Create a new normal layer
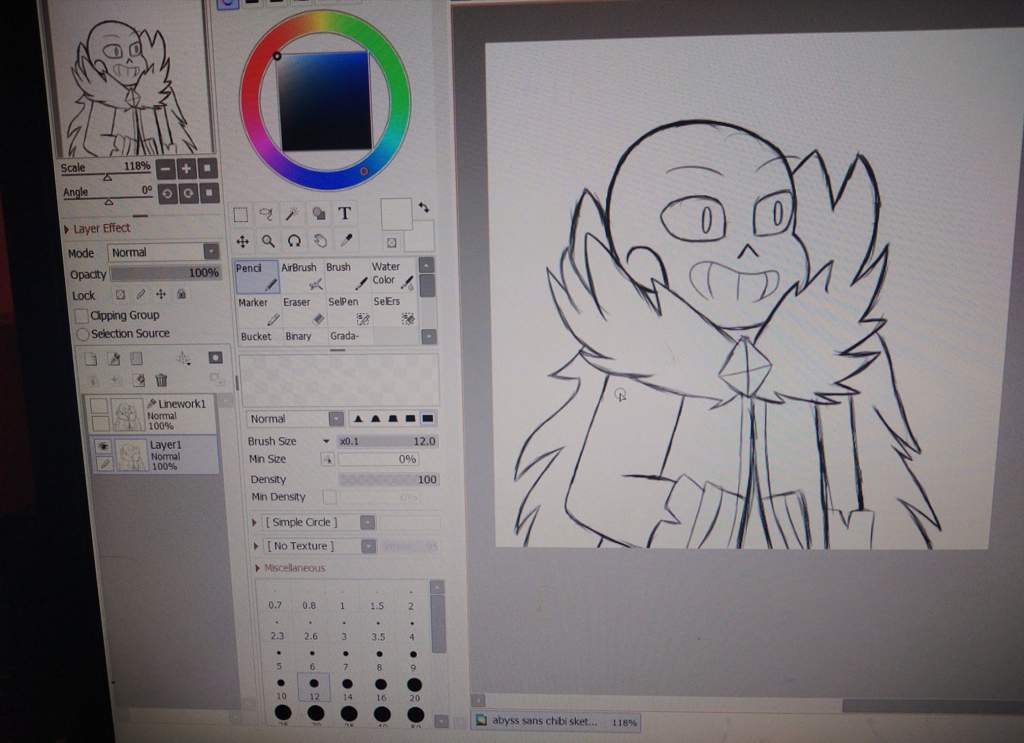 tap(91, 358)
